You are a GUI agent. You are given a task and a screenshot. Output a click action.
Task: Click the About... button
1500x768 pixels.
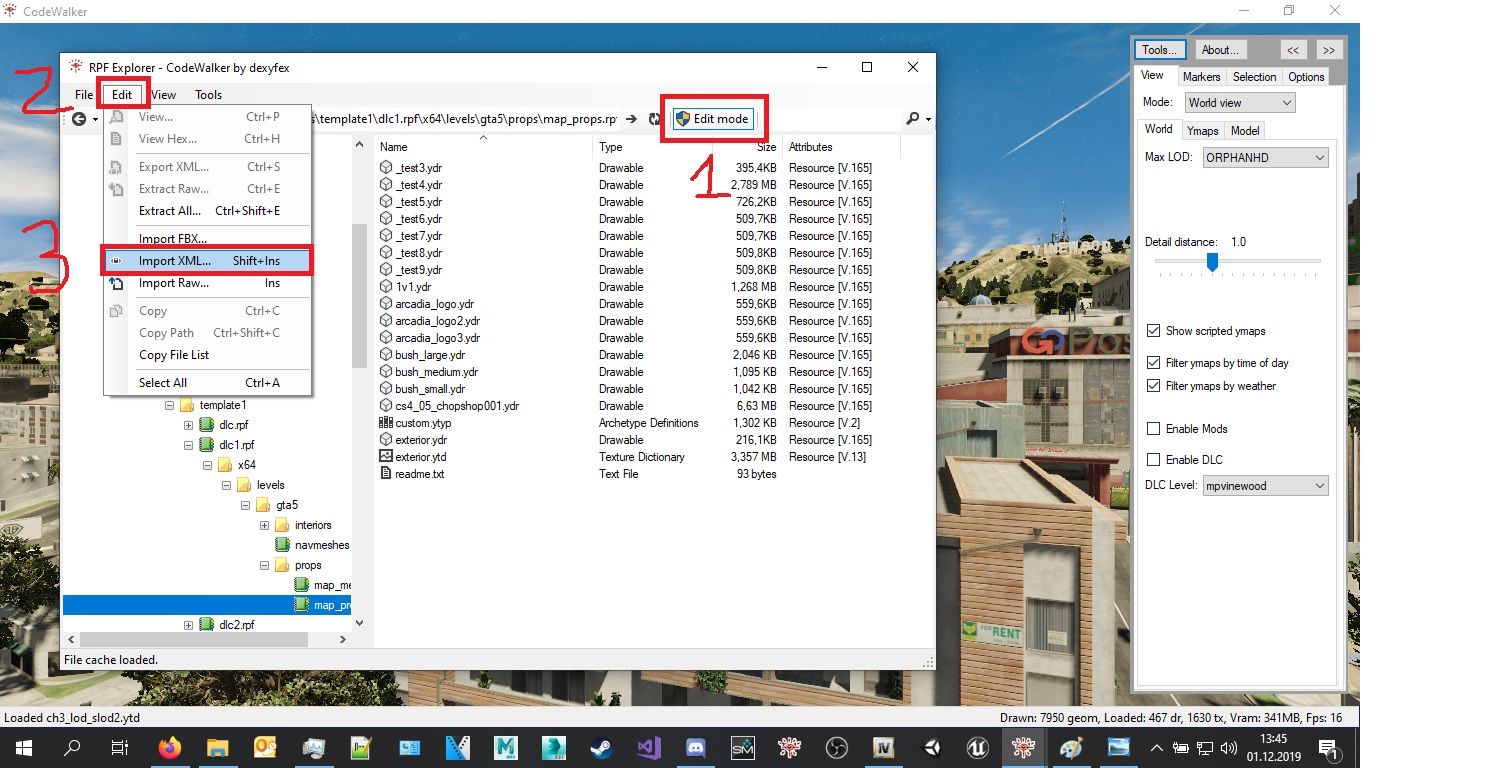[x=1220, y=50]
